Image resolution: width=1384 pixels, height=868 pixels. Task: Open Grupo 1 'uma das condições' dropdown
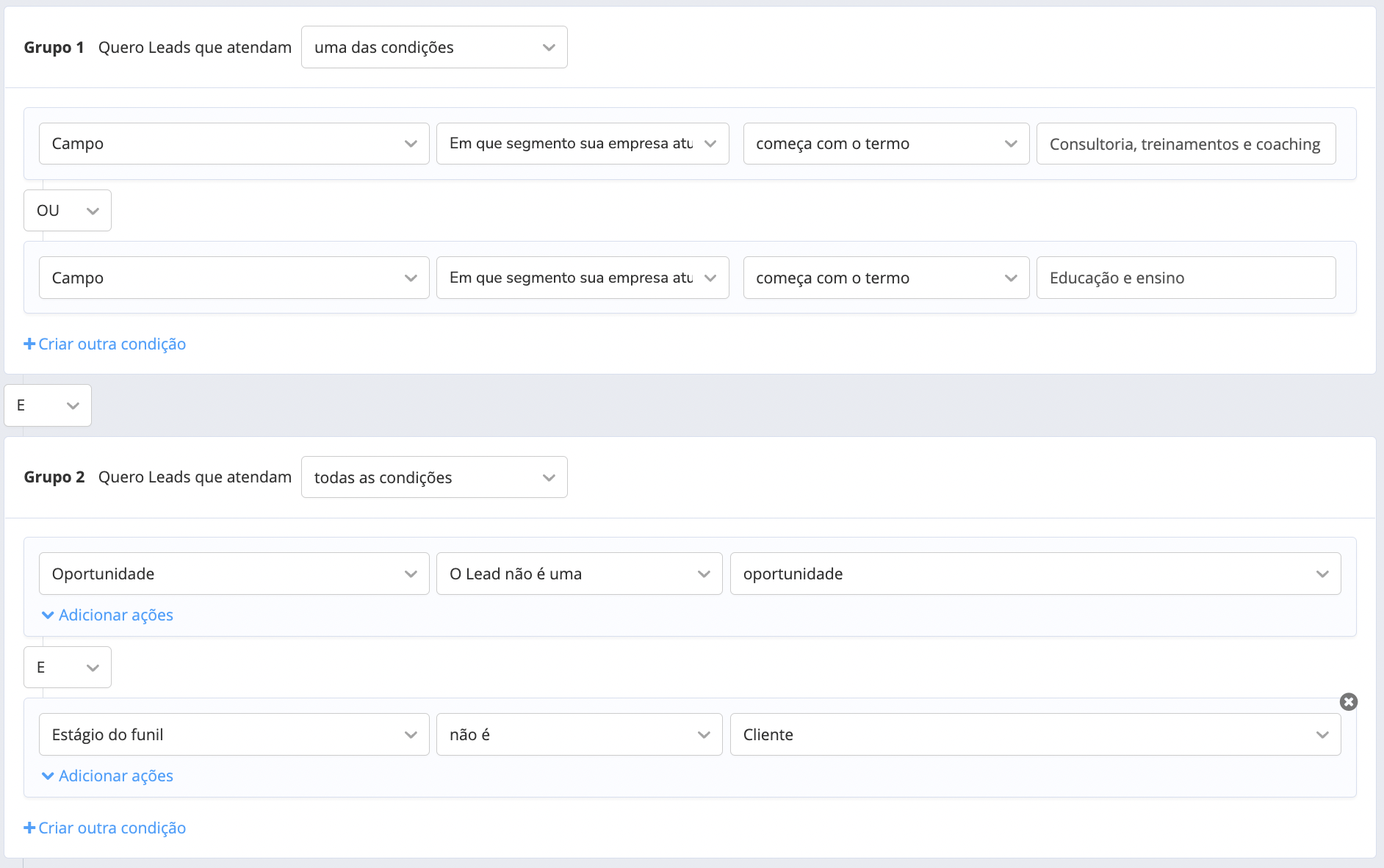434,47
